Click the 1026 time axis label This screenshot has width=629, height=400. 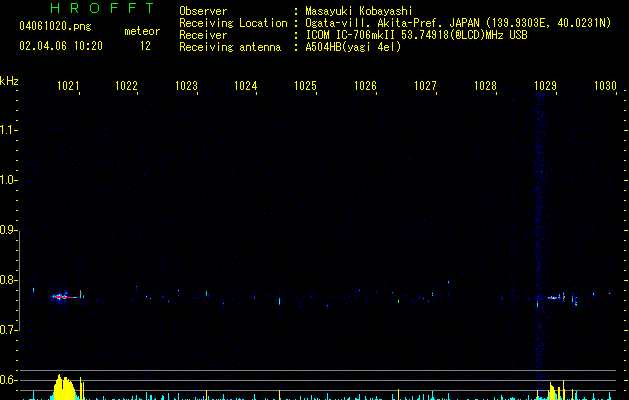[x=365, y=86]
